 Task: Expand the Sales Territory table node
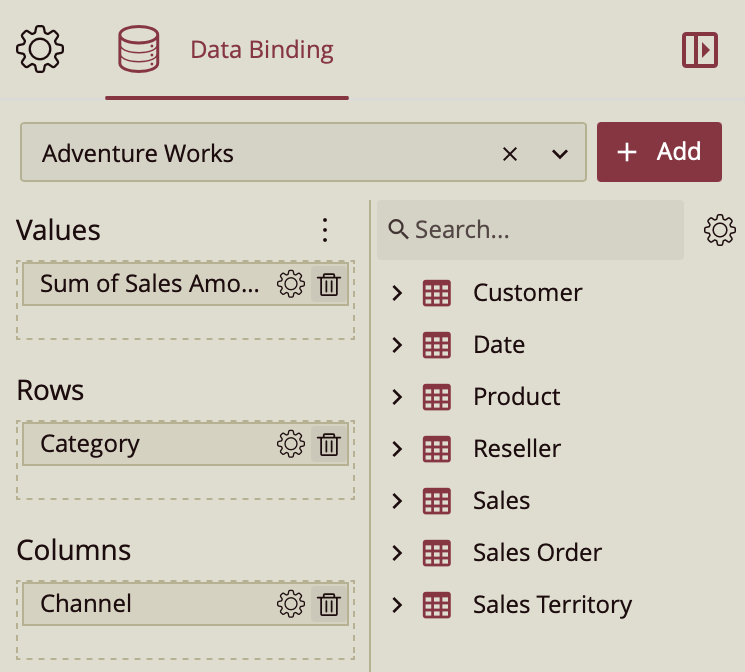pos(397,605)
